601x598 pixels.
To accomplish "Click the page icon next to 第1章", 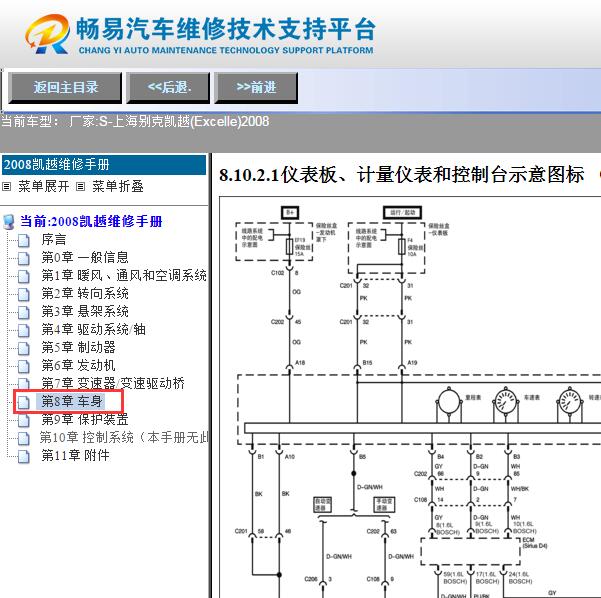I will tap(24, 276).
